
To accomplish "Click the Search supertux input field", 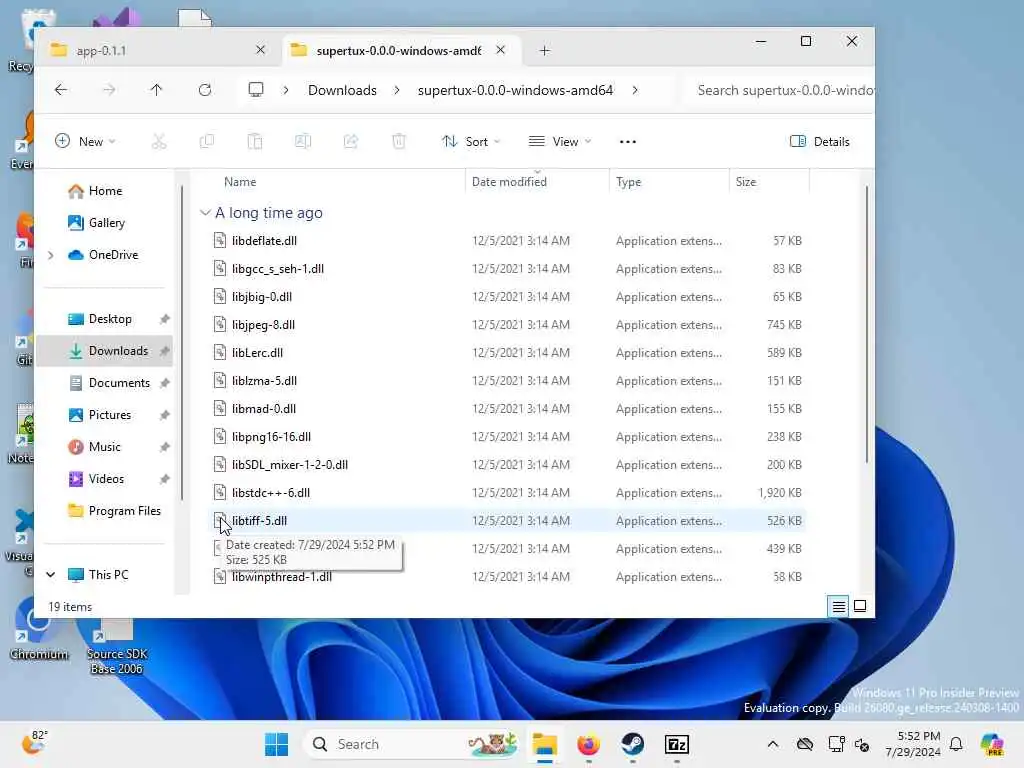I will 780,90.
